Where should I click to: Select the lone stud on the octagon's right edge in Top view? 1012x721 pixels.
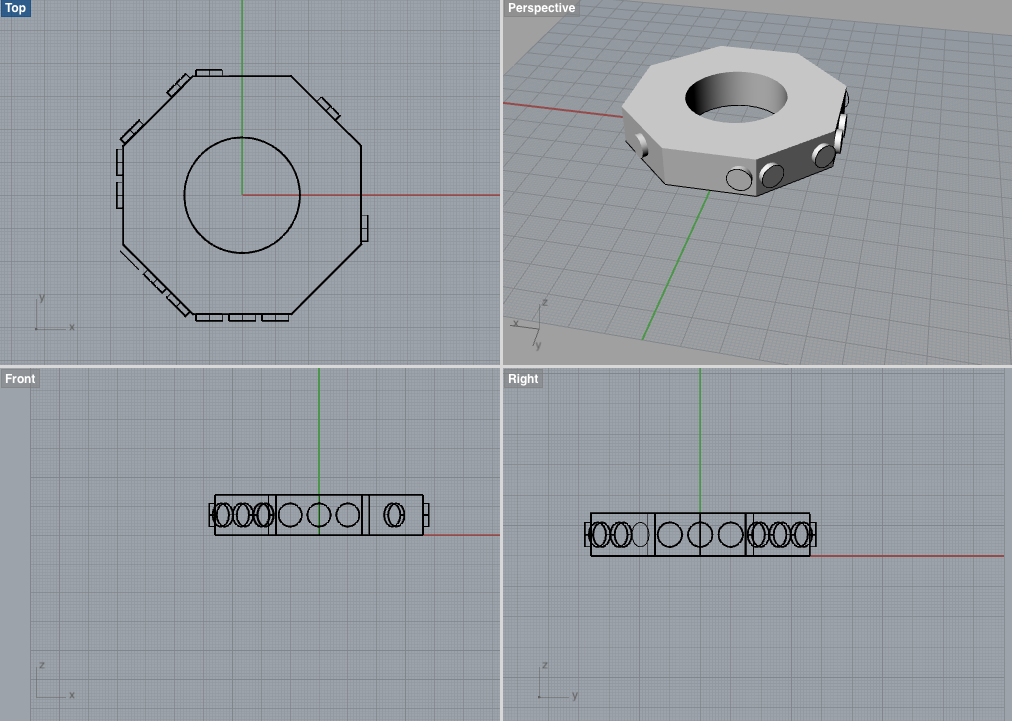365,228
